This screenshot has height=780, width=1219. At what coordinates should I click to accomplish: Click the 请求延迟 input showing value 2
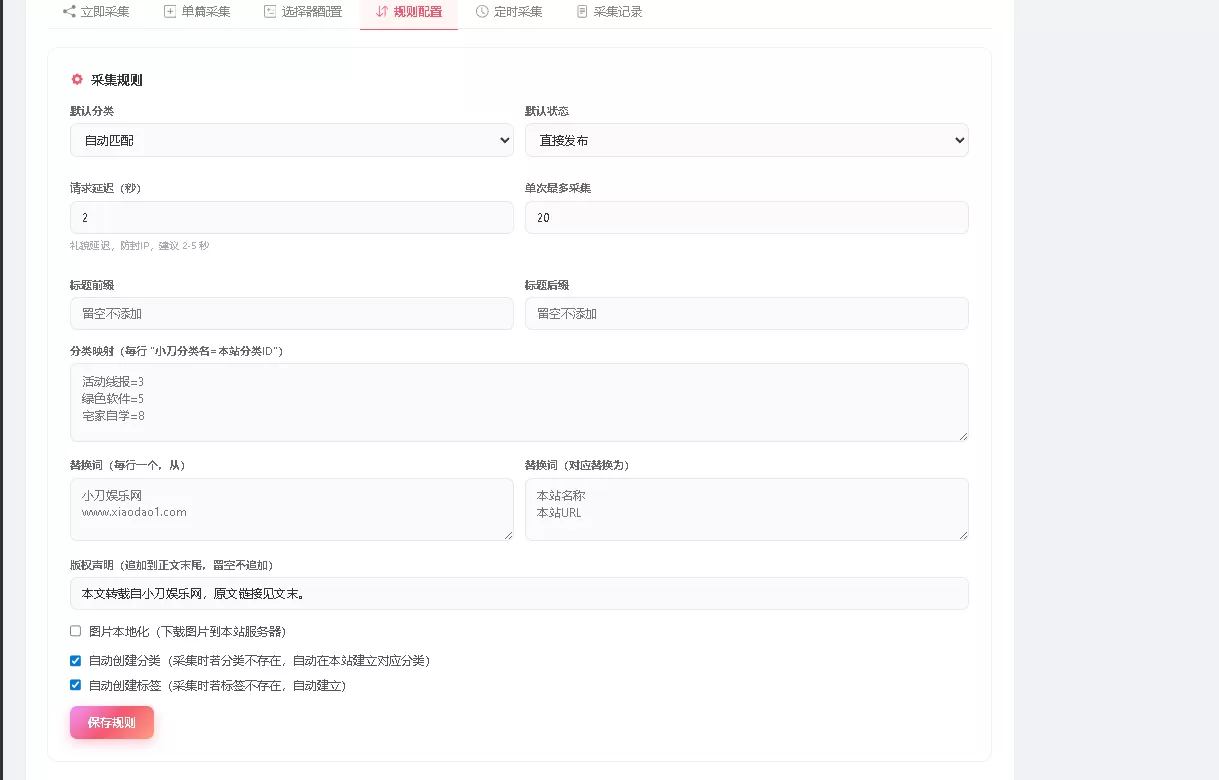tap(291, 217)
